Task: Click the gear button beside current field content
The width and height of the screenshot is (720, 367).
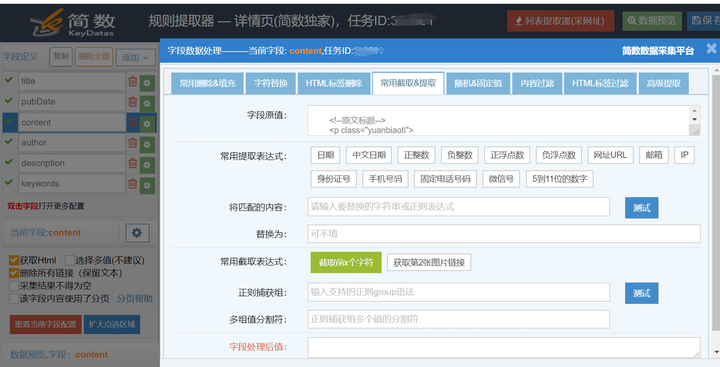Action: (x=137, y=233)
